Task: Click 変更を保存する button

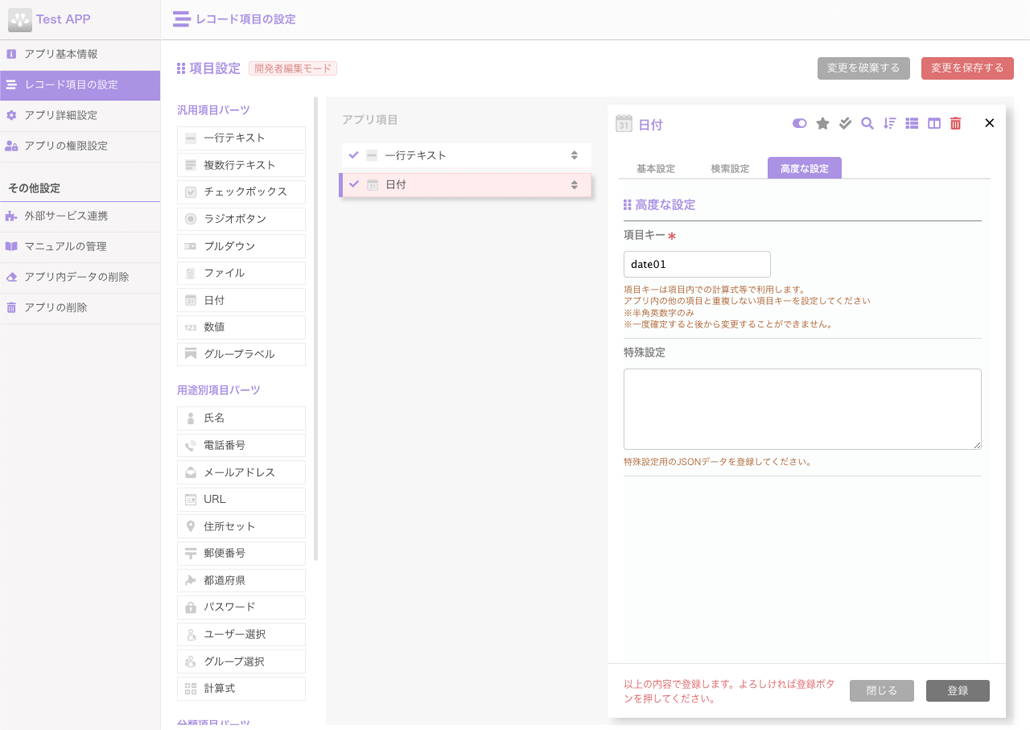Action: tap(967, 68)
